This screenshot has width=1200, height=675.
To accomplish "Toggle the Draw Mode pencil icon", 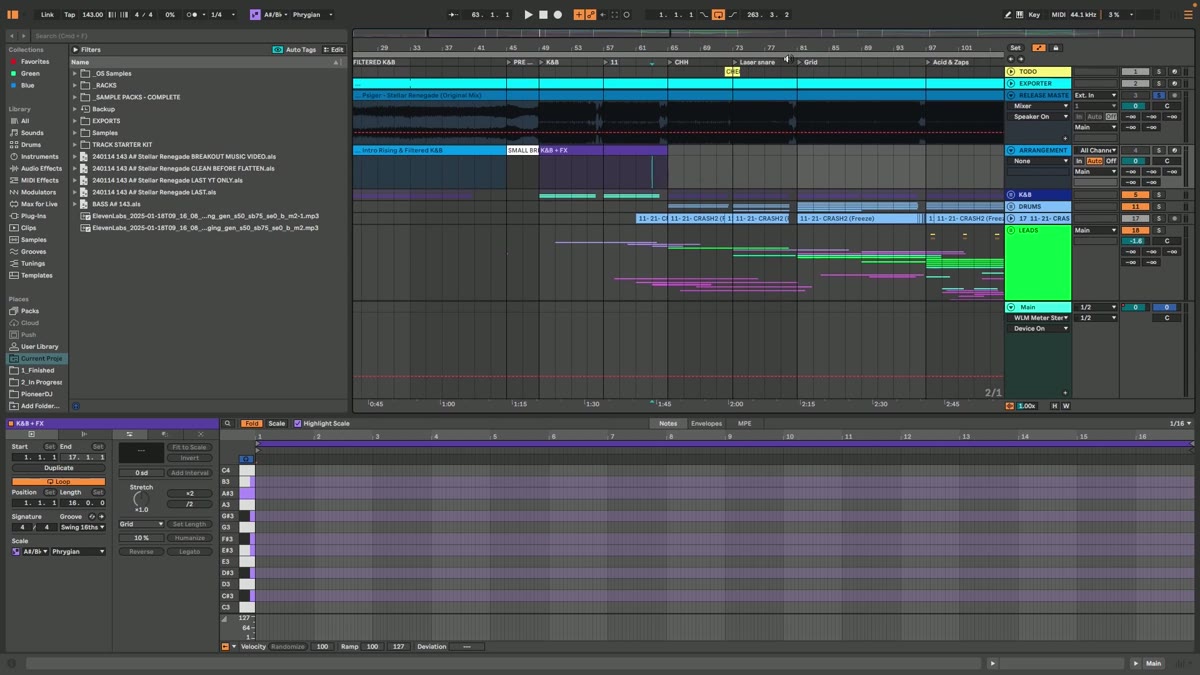I will pos(1007,15).
